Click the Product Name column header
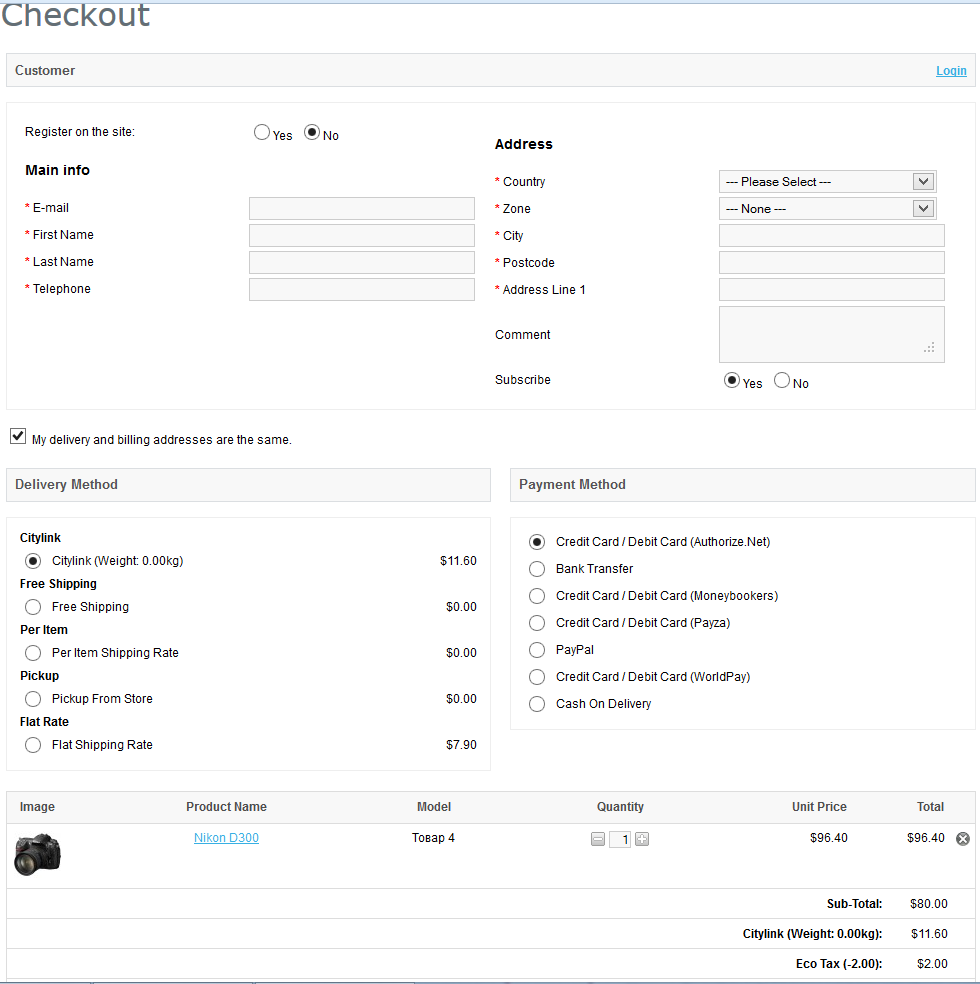The image size is (980, 984). pyautogui.click(x=226, y=807)
